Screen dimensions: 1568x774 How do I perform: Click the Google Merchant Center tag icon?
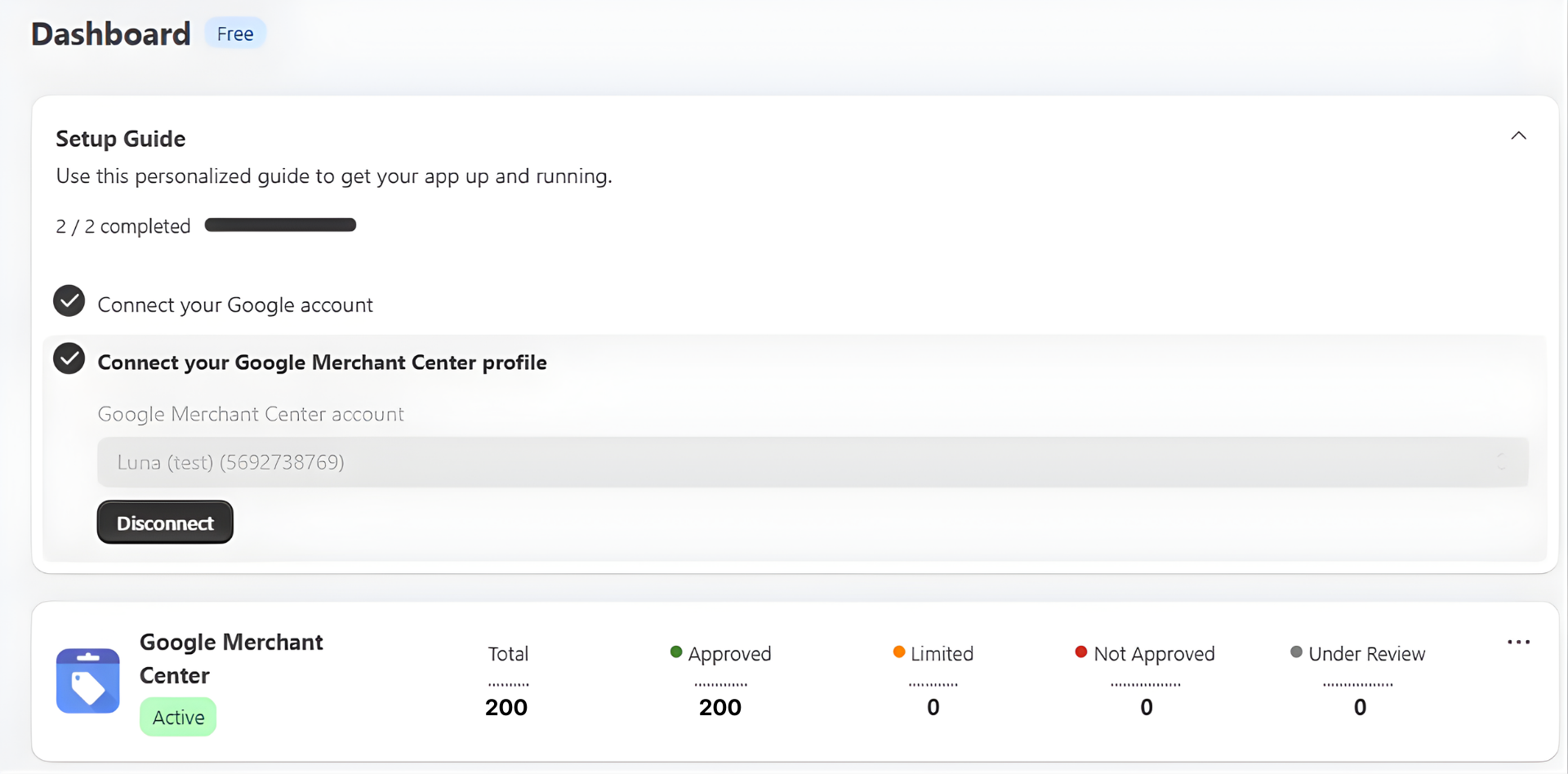tap(88, 681)
